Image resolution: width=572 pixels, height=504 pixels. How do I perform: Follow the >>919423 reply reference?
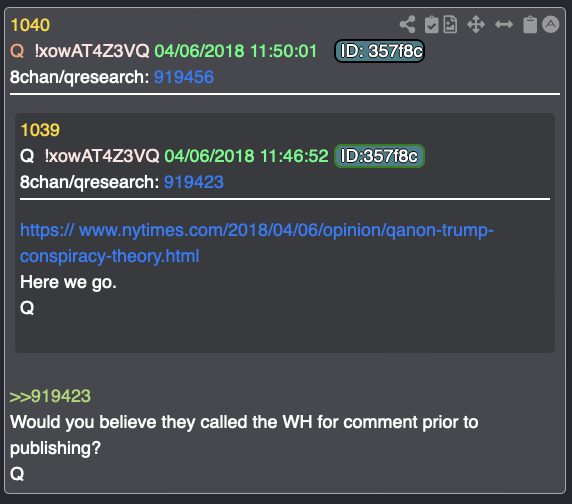(x=50, y=396)
